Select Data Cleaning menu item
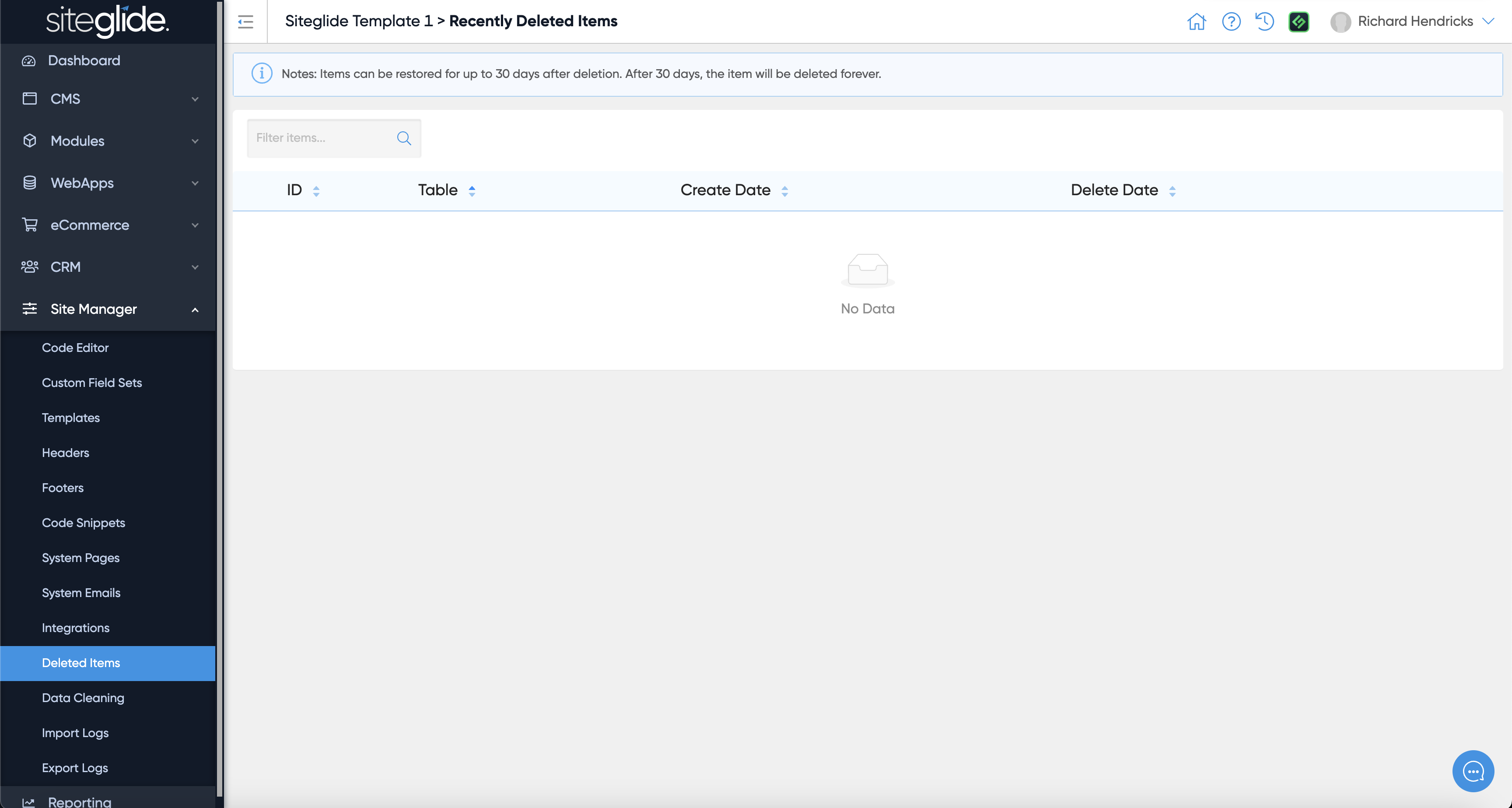Viewport: 1512px width, 808px height. pyautogui.click(x=83, y=698)
